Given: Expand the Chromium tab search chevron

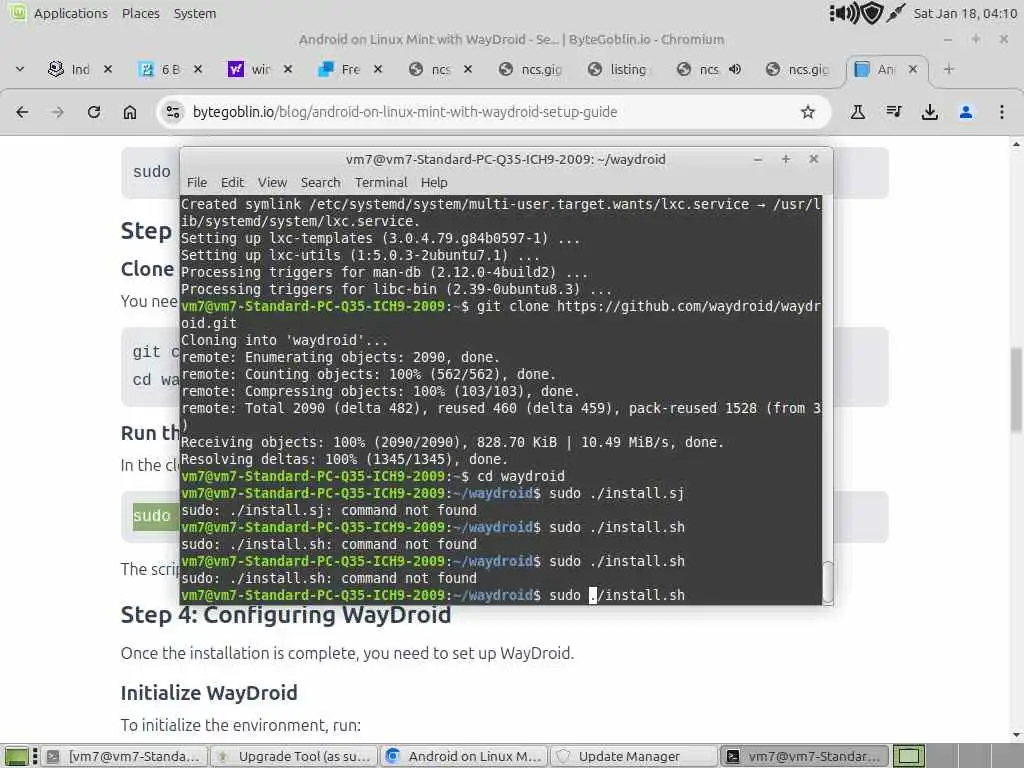Looking at the screenshot, I should [x=20, y=69].
